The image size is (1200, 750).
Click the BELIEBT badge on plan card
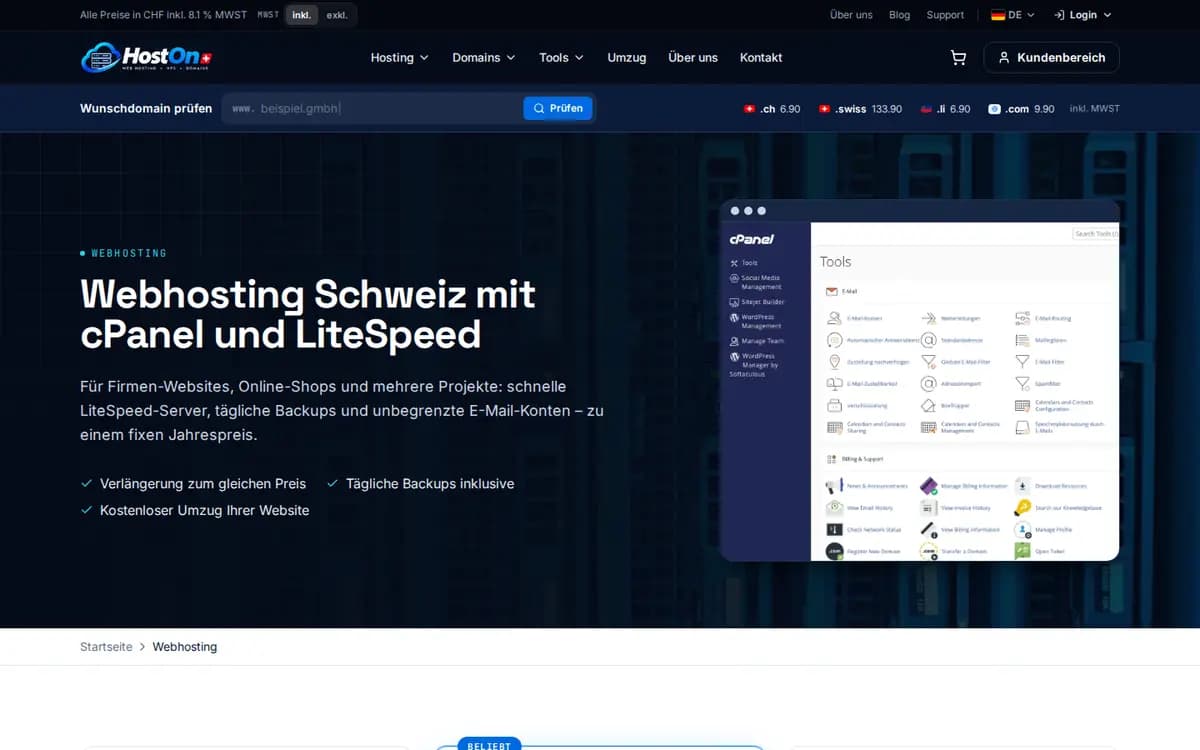(x=489, y=744)
